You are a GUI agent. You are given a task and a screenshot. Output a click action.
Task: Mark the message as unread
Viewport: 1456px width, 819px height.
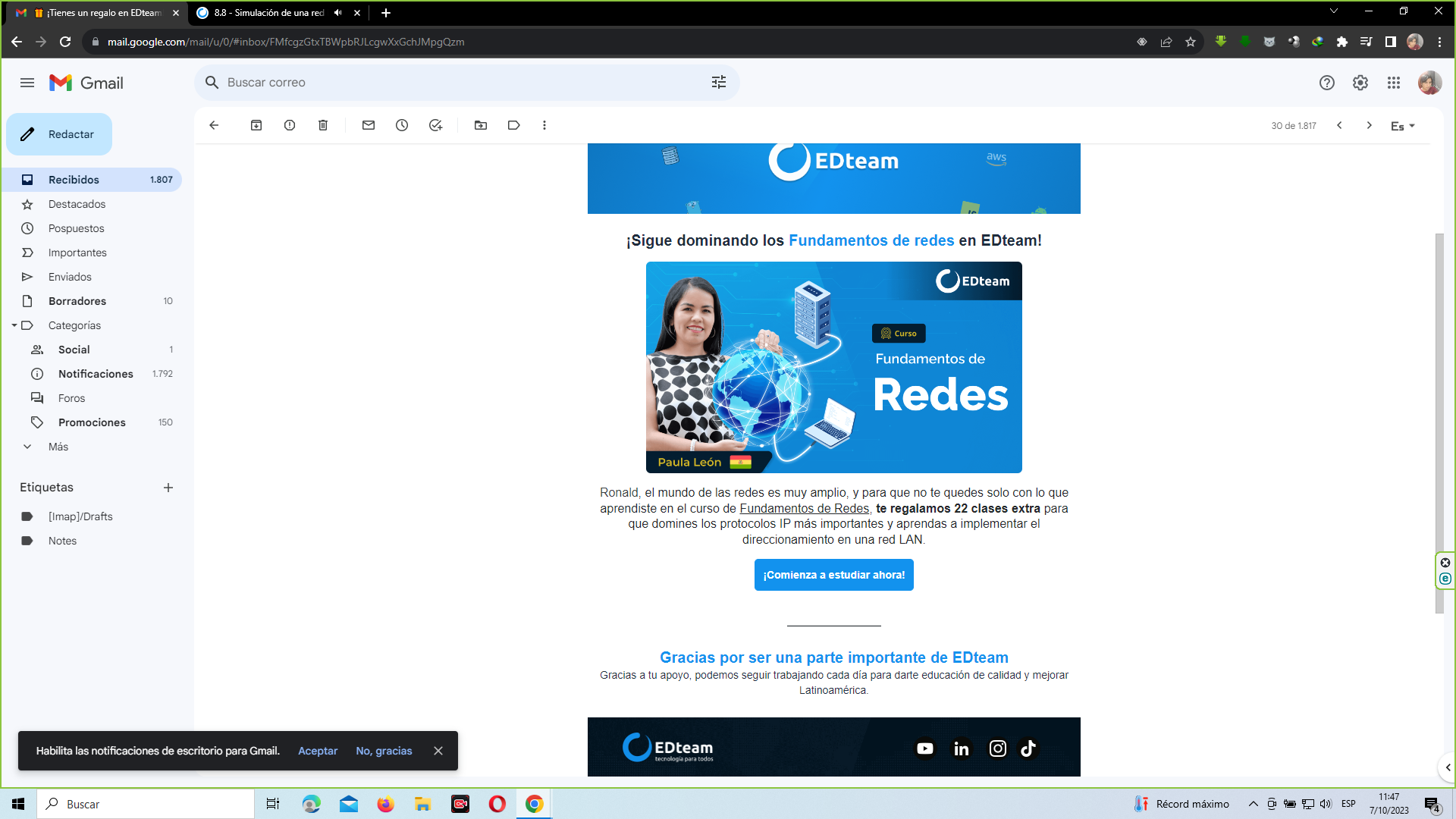pyautogui.click(x=369, y=125)
